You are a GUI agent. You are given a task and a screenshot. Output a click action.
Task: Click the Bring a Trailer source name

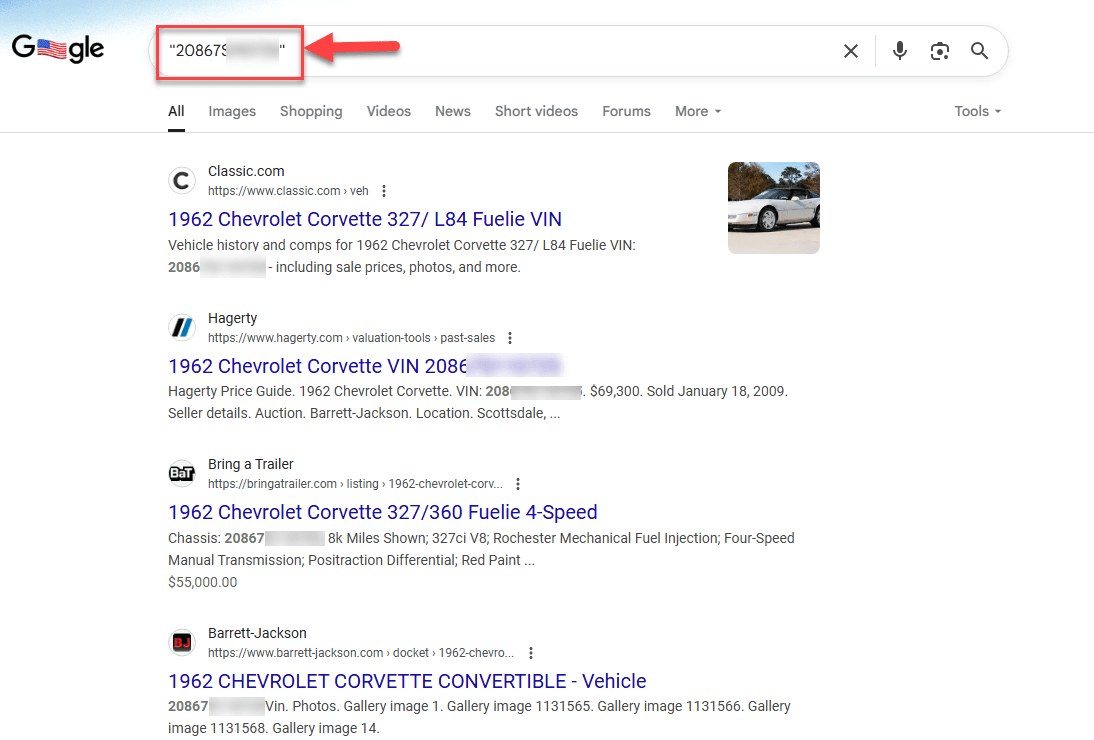click(250, 464)
